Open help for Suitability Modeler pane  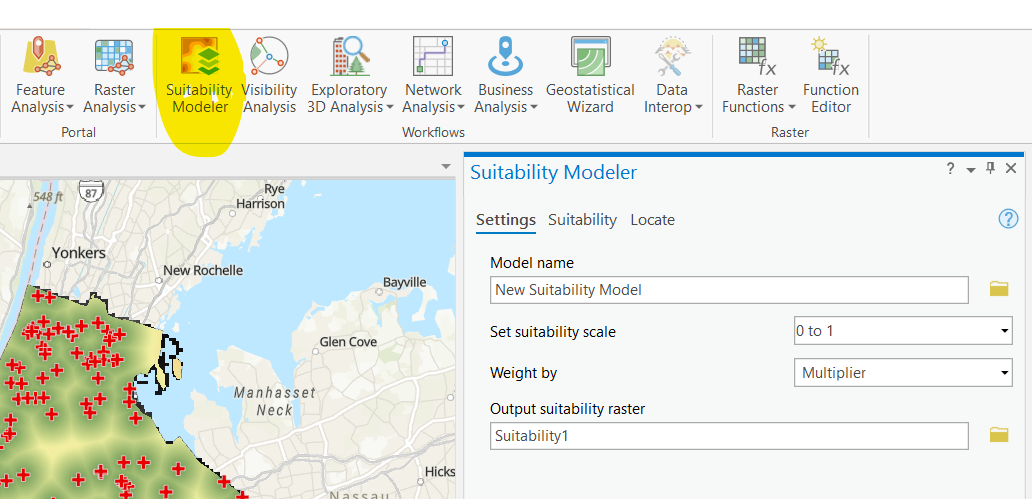coord(1008,219)
